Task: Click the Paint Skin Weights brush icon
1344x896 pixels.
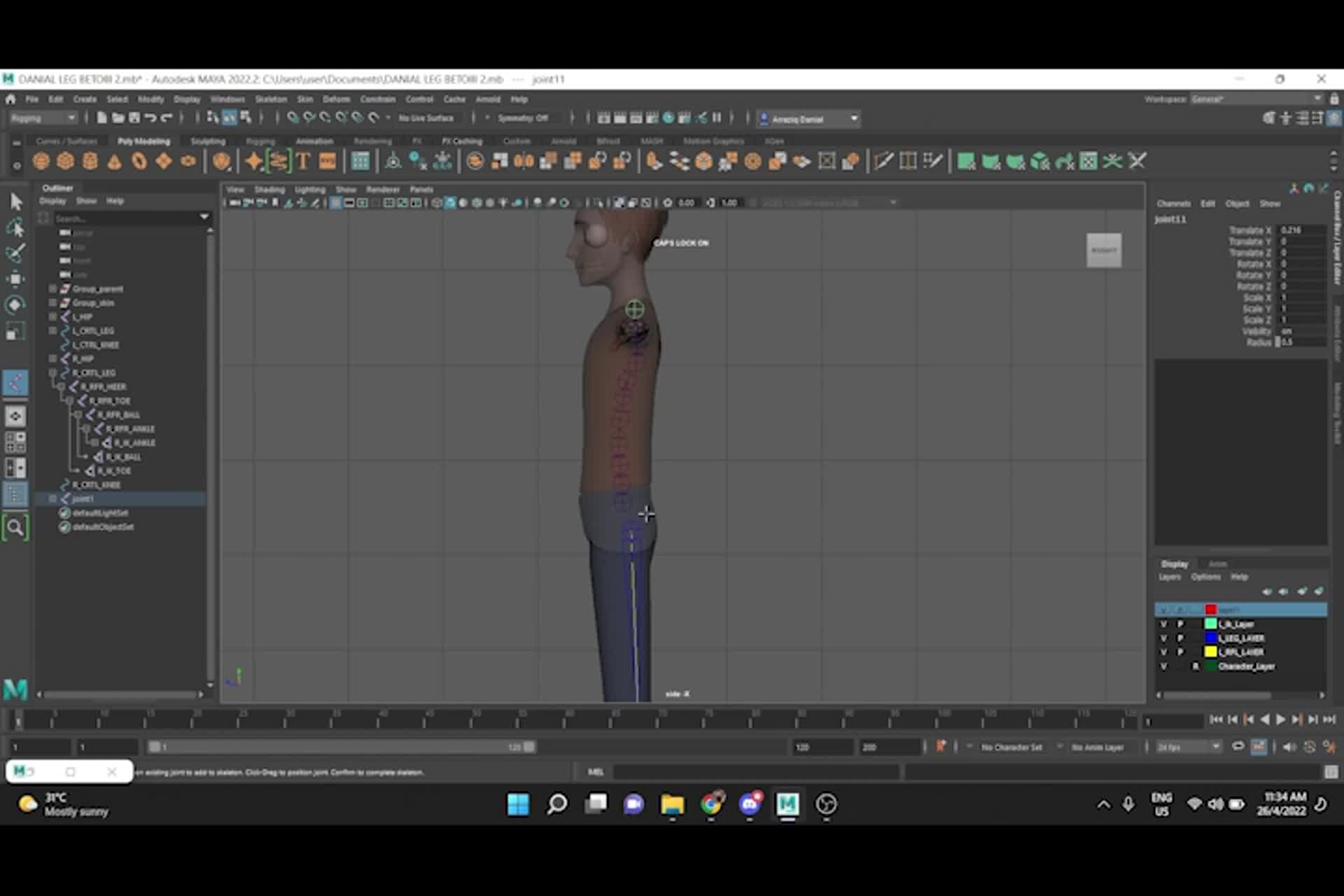Action: pyautogui.click(x=15, y=250)
